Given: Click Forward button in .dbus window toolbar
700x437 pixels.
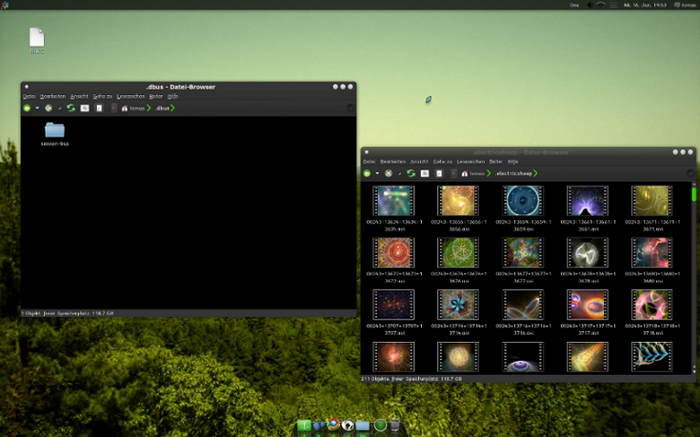Looking at the screenshot, I should tap(49, 108).
